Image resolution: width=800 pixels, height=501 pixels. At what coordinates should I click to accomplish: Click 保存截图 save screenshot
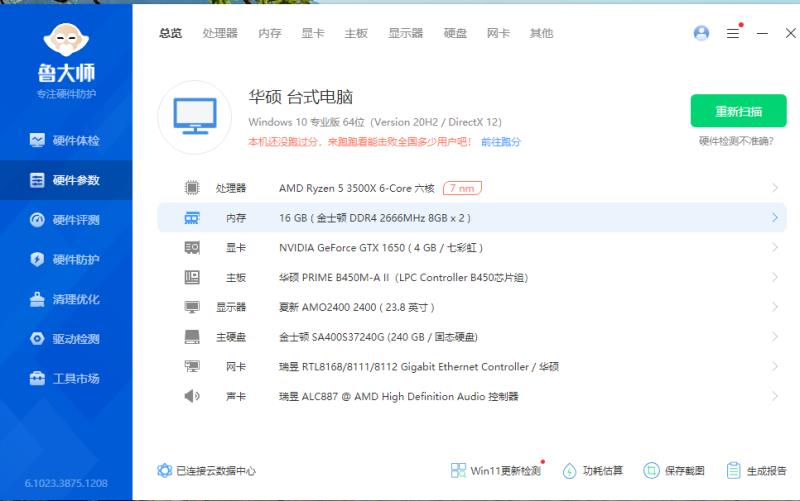point(674,470)
